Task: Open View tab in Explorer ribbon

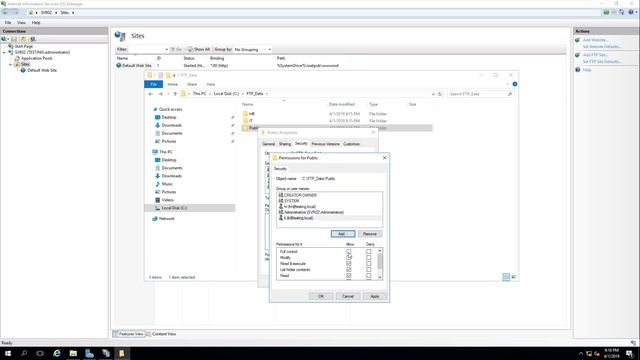Action: (x=211, y=84)
